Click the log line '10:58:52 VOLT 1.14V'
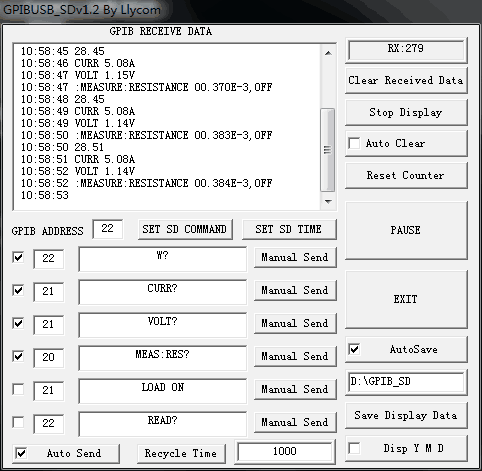The height and width of the screenshot is (471, 482). (x=78, y=171)
